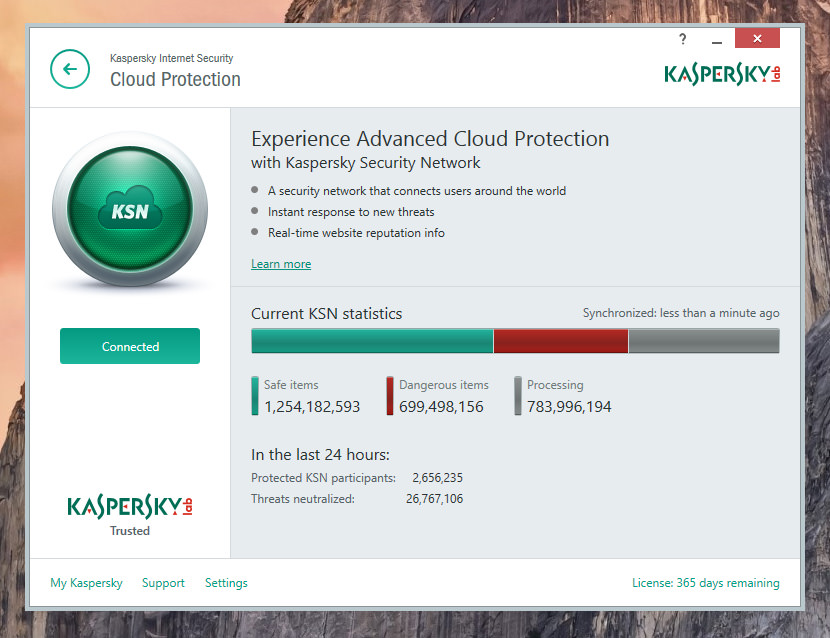Click the green segment of the statistics bar

pyautogui.click(x=370, y=341)
